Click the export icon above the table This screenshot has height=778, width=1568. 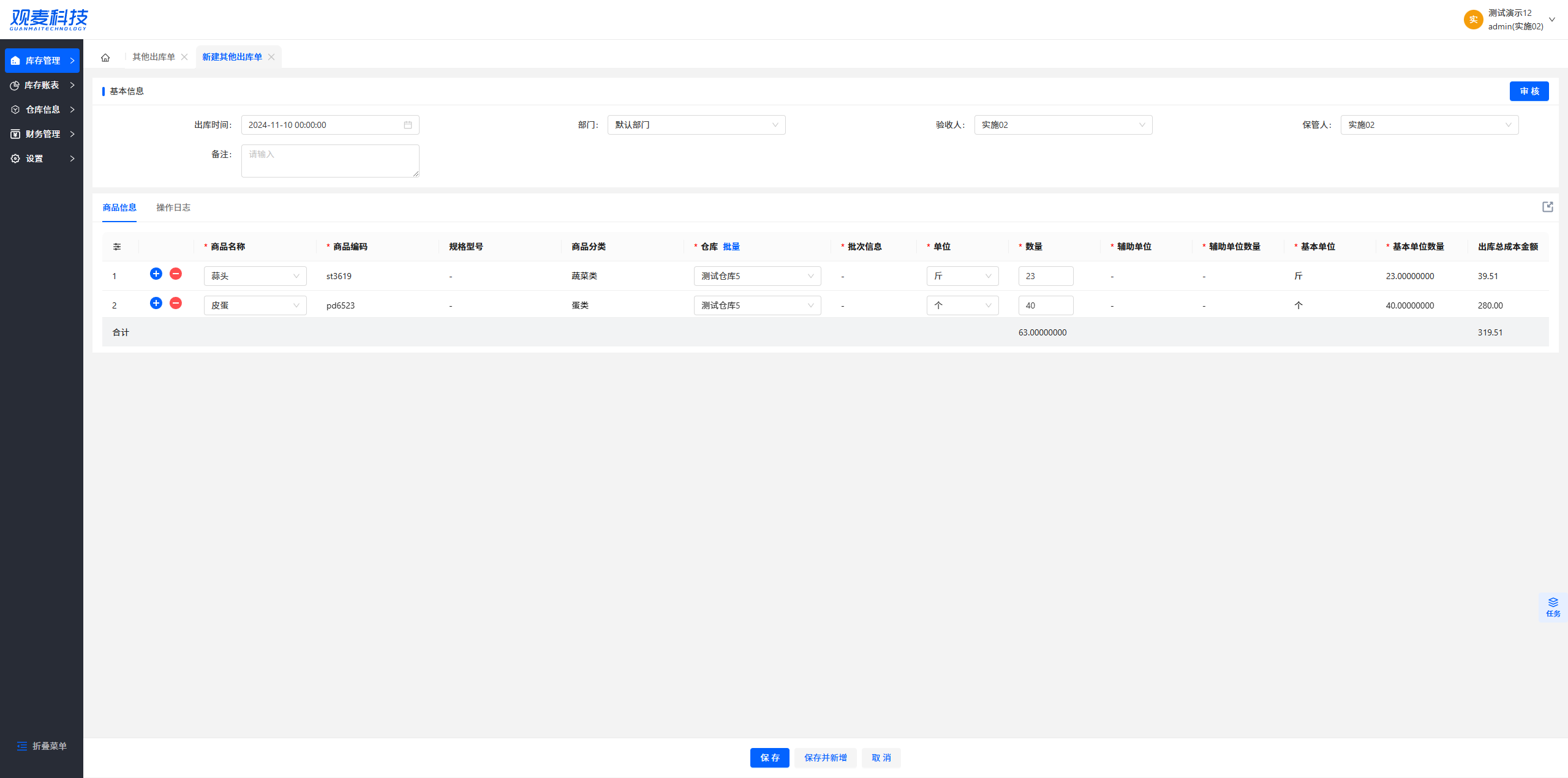(x=1547, y=207)
